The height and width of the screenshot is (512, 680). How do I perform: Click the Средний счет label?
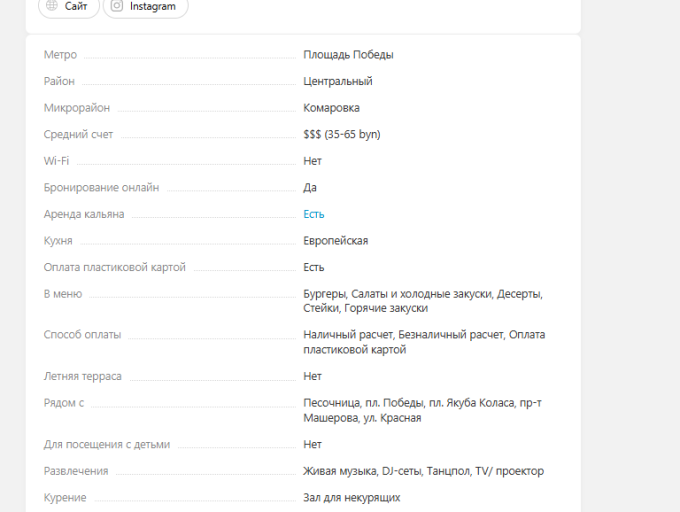click(78, 134)
